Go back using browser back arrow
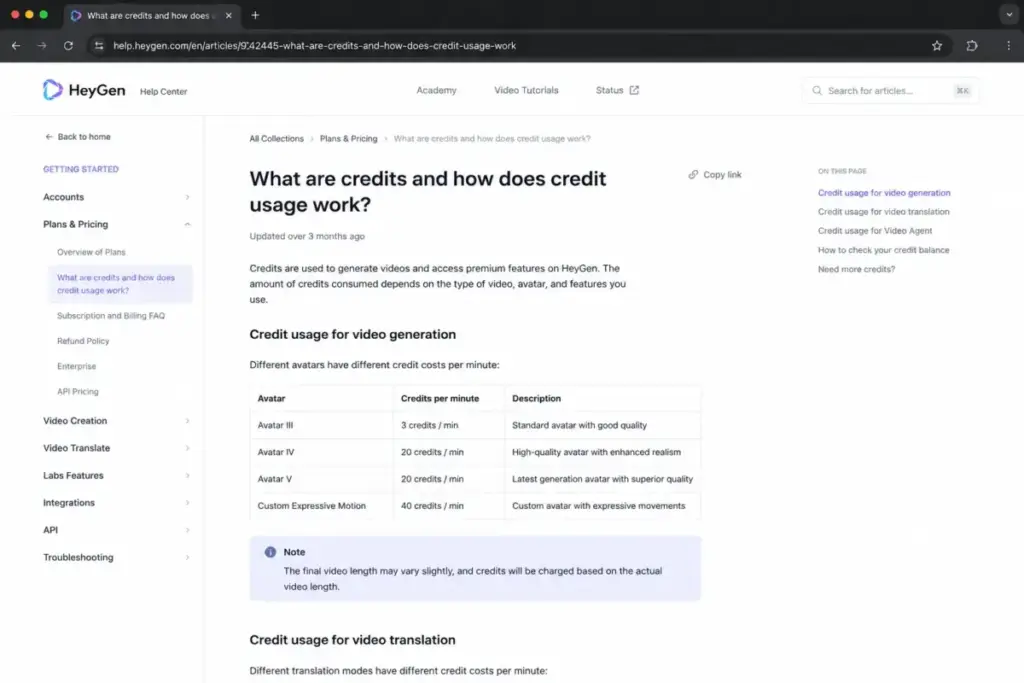Viewport: 1024px width, 683px height. pos(16,46)
